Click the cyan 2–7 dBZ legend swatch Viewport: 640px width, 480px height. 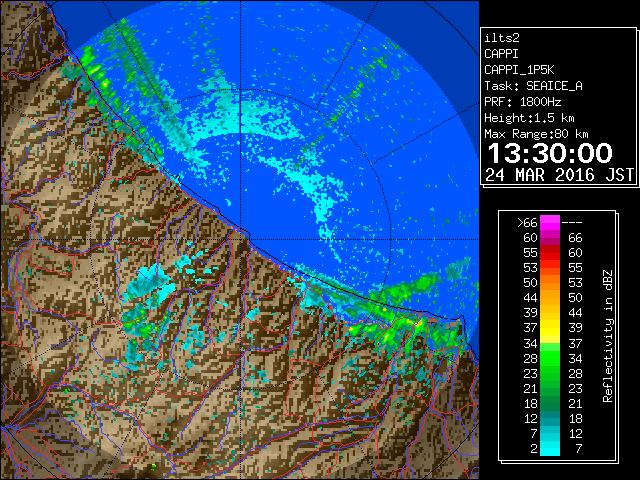(x=550, y=448)
